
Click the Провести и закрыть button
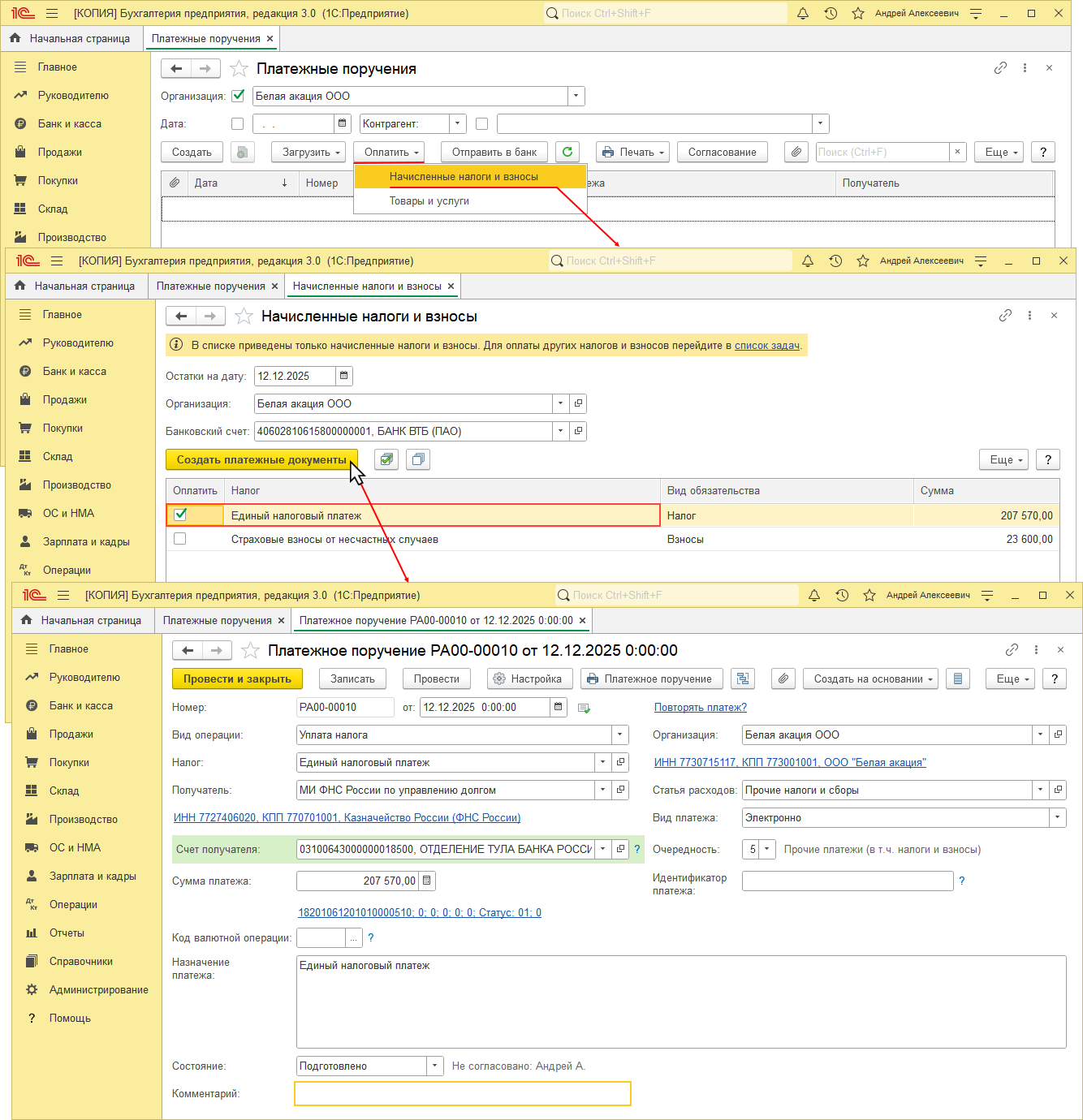[237, 678]
